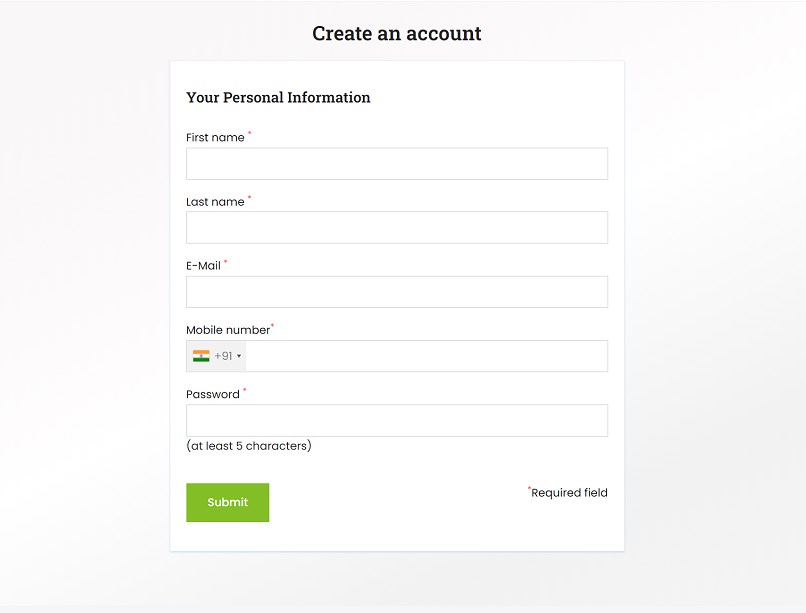Viewport: 806px width, 613px height.
Task: Click the red asterisk next to First name
Action: click(250, 134)
